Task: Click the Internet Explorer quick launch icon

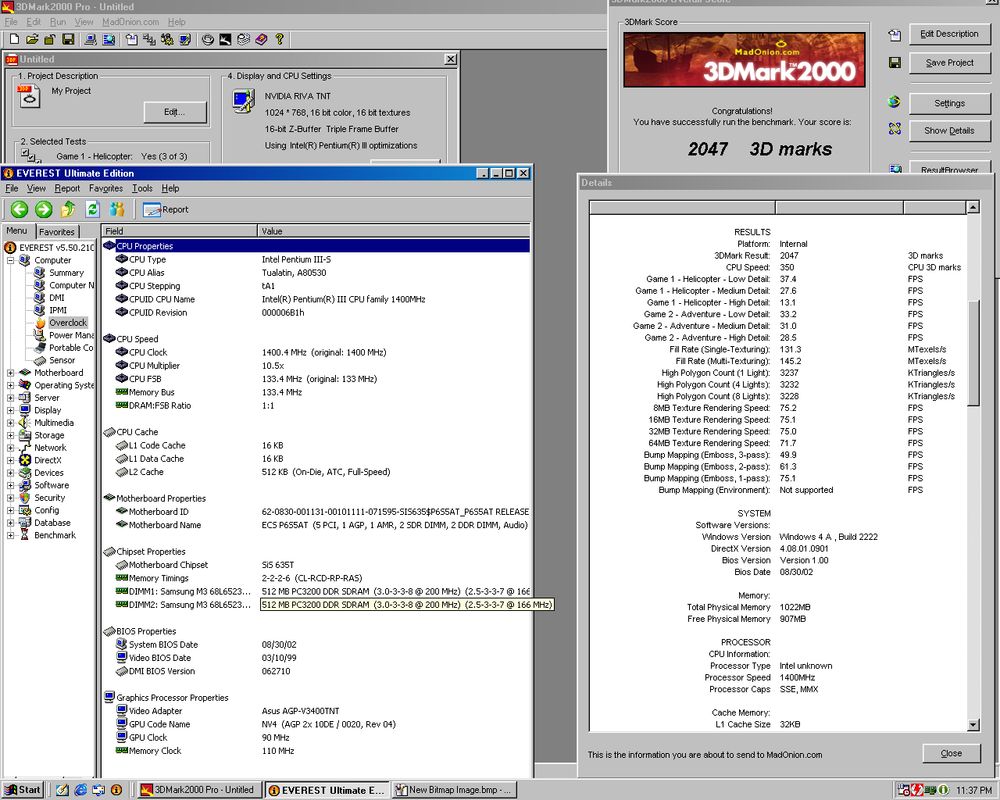Action: click(80, 790)
